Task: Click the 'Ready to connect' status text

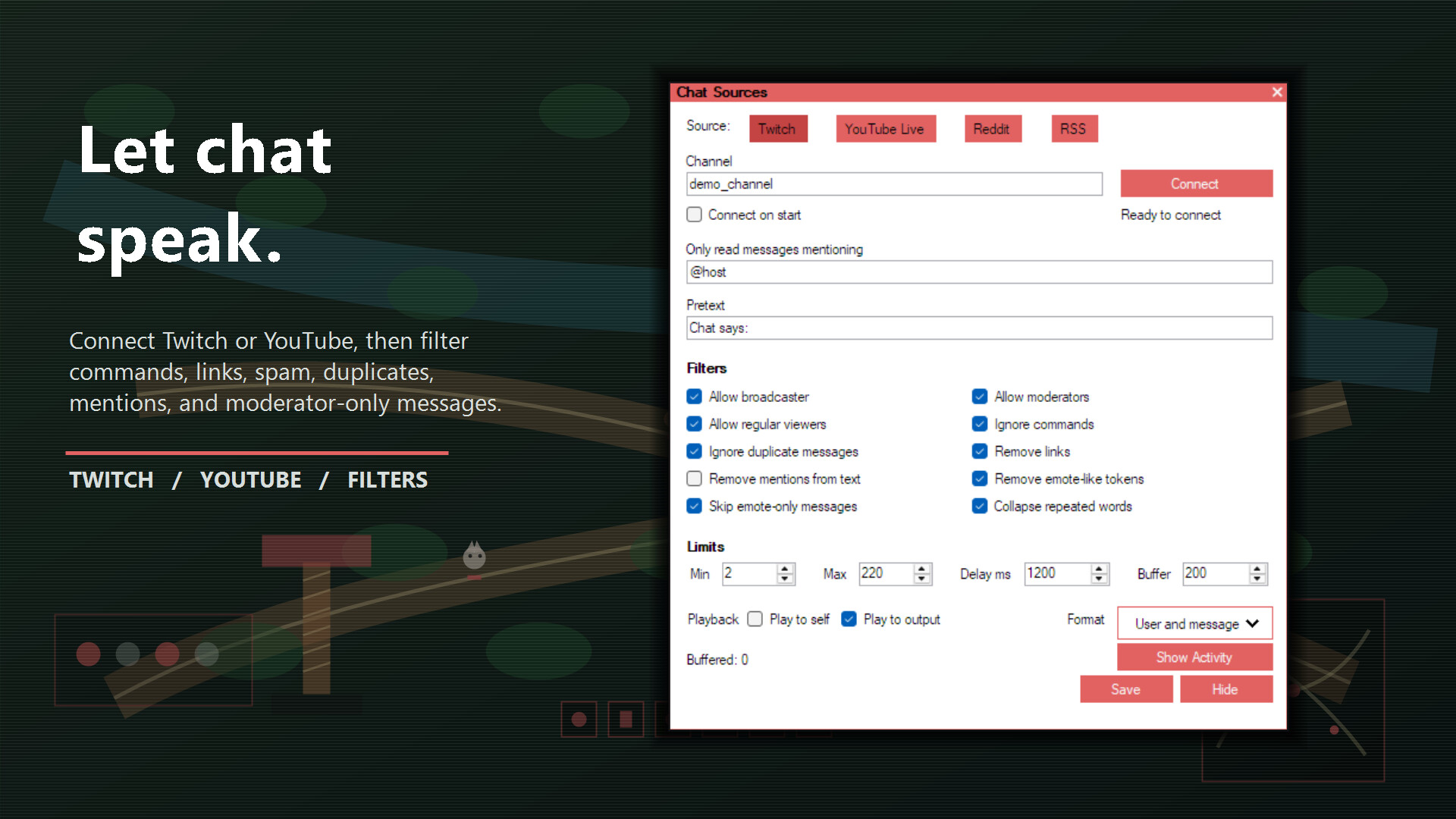Action: click(1171, 215)
